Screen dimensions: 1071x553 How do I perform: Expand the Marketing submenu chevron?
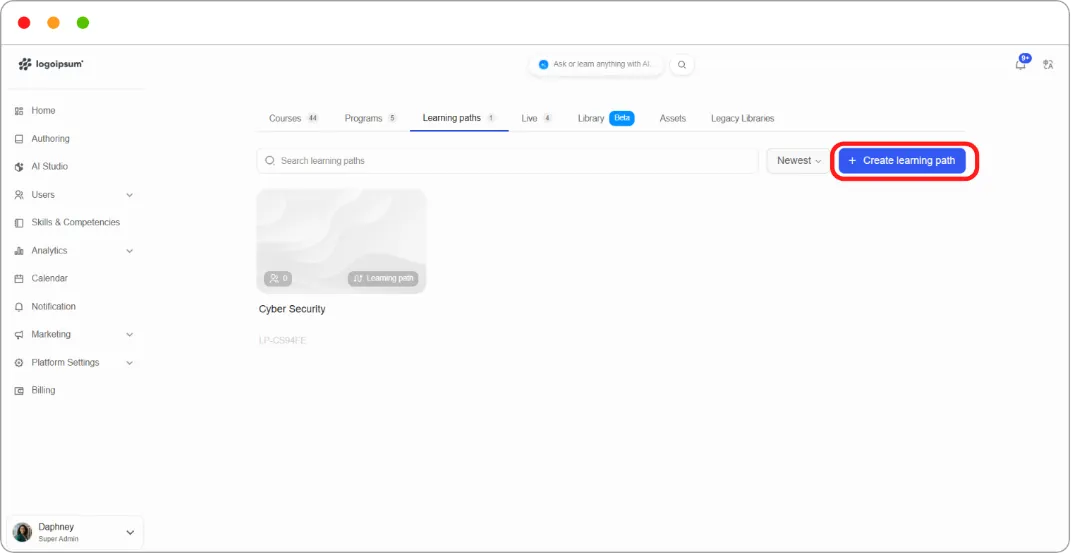(129, 335)
